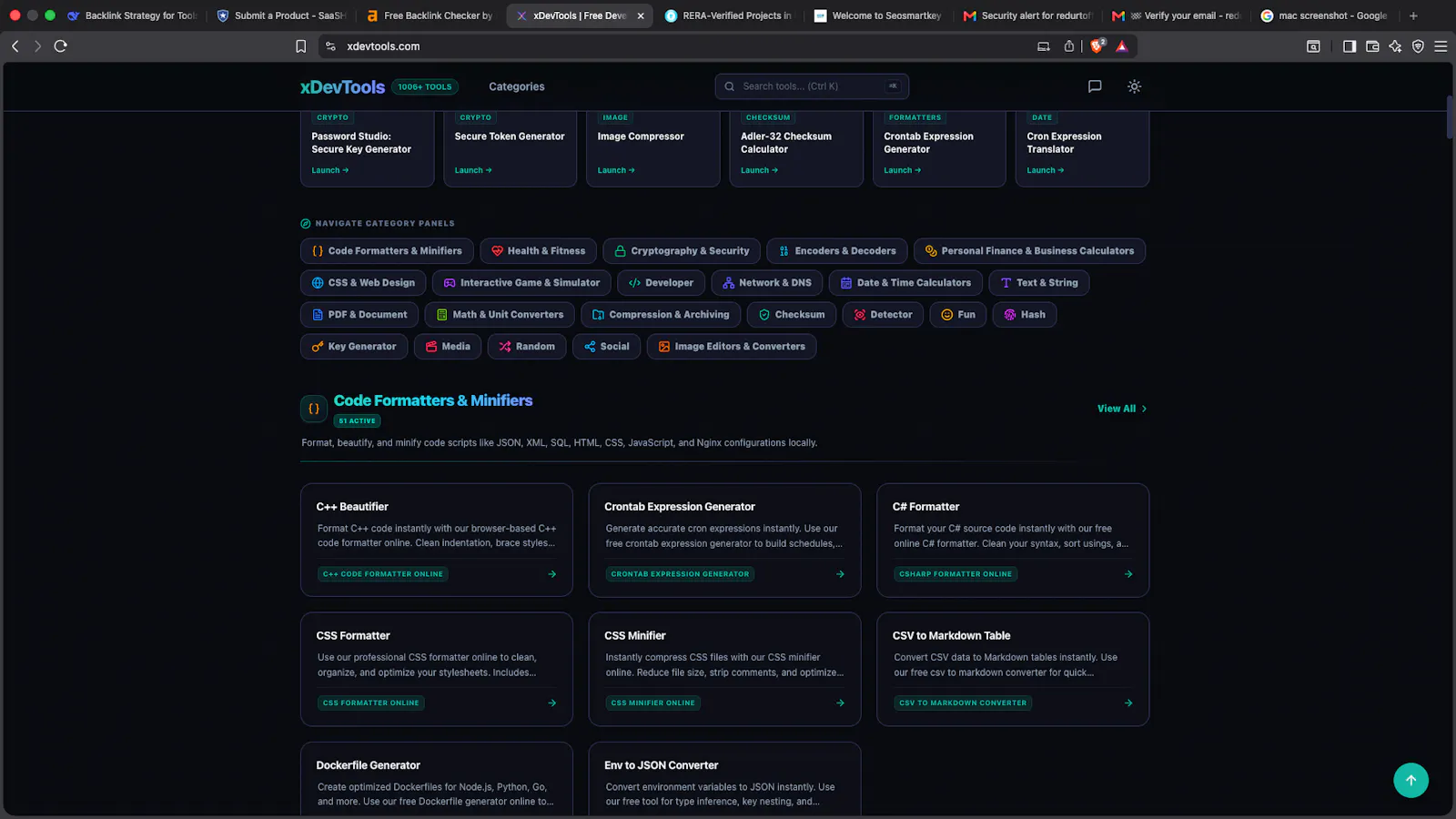Open the Categories menu
Image resolution: width=1456 pixels, height=819 pixels.
(517, 86)
